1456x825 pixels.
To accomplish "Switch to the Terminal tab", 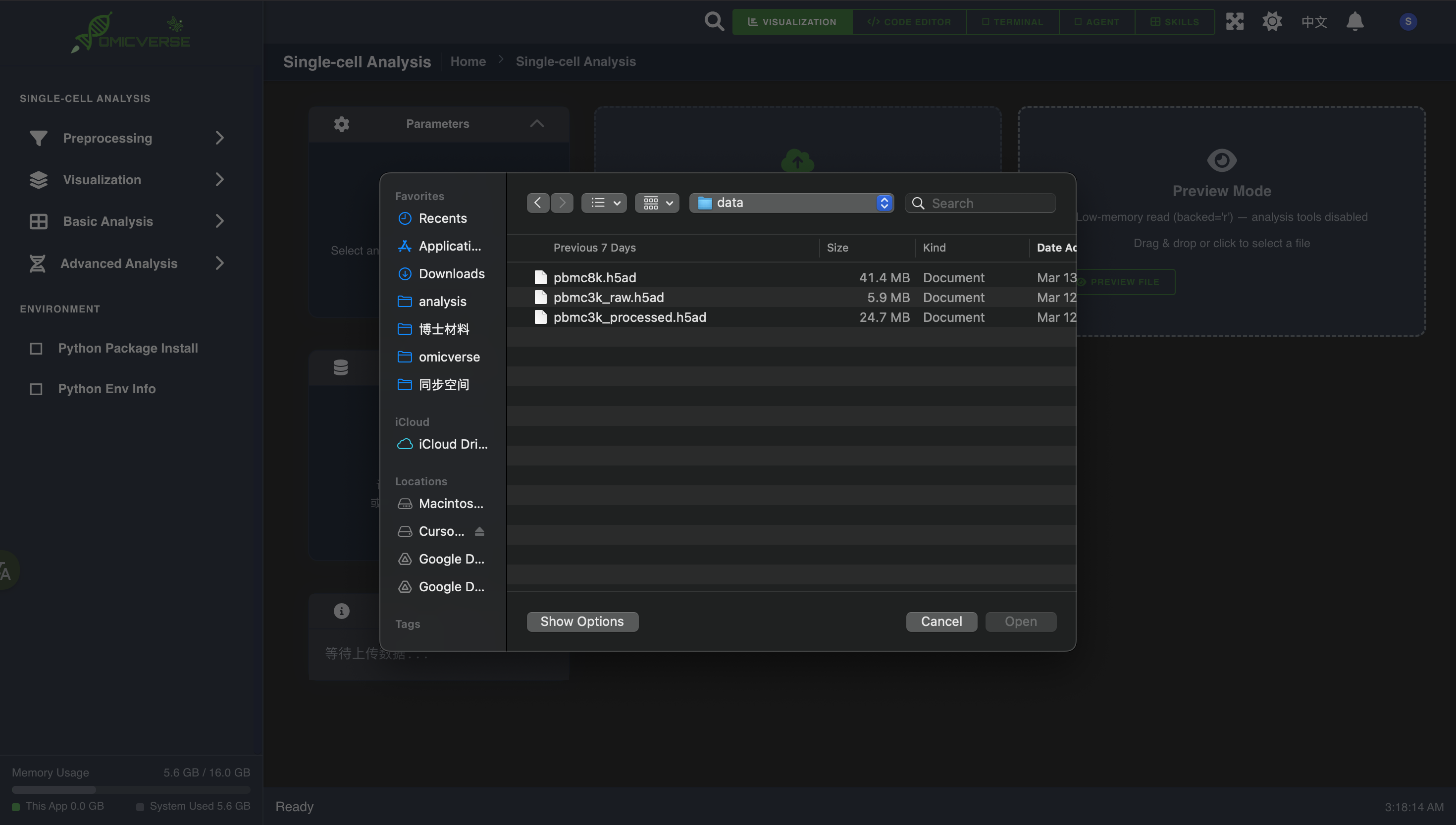I will (x=1013, y=21).
